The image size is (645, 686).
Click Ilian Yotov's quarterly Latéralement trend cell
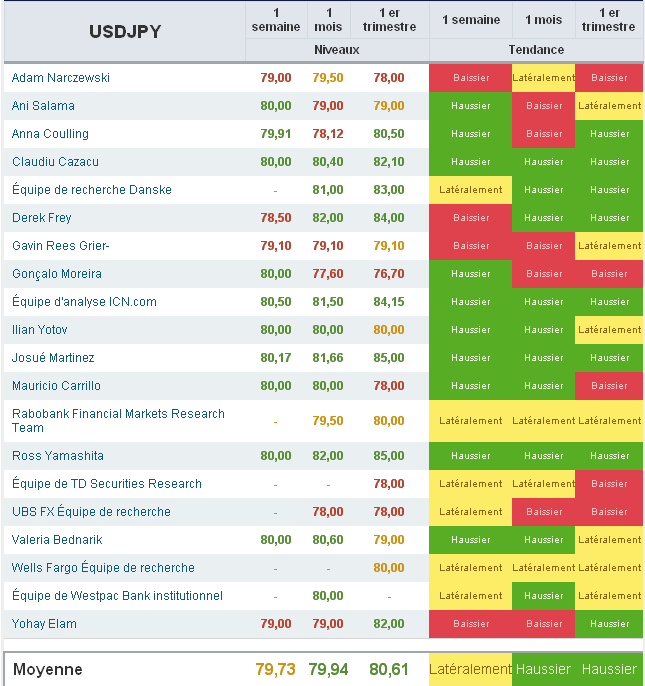(609, 330)
